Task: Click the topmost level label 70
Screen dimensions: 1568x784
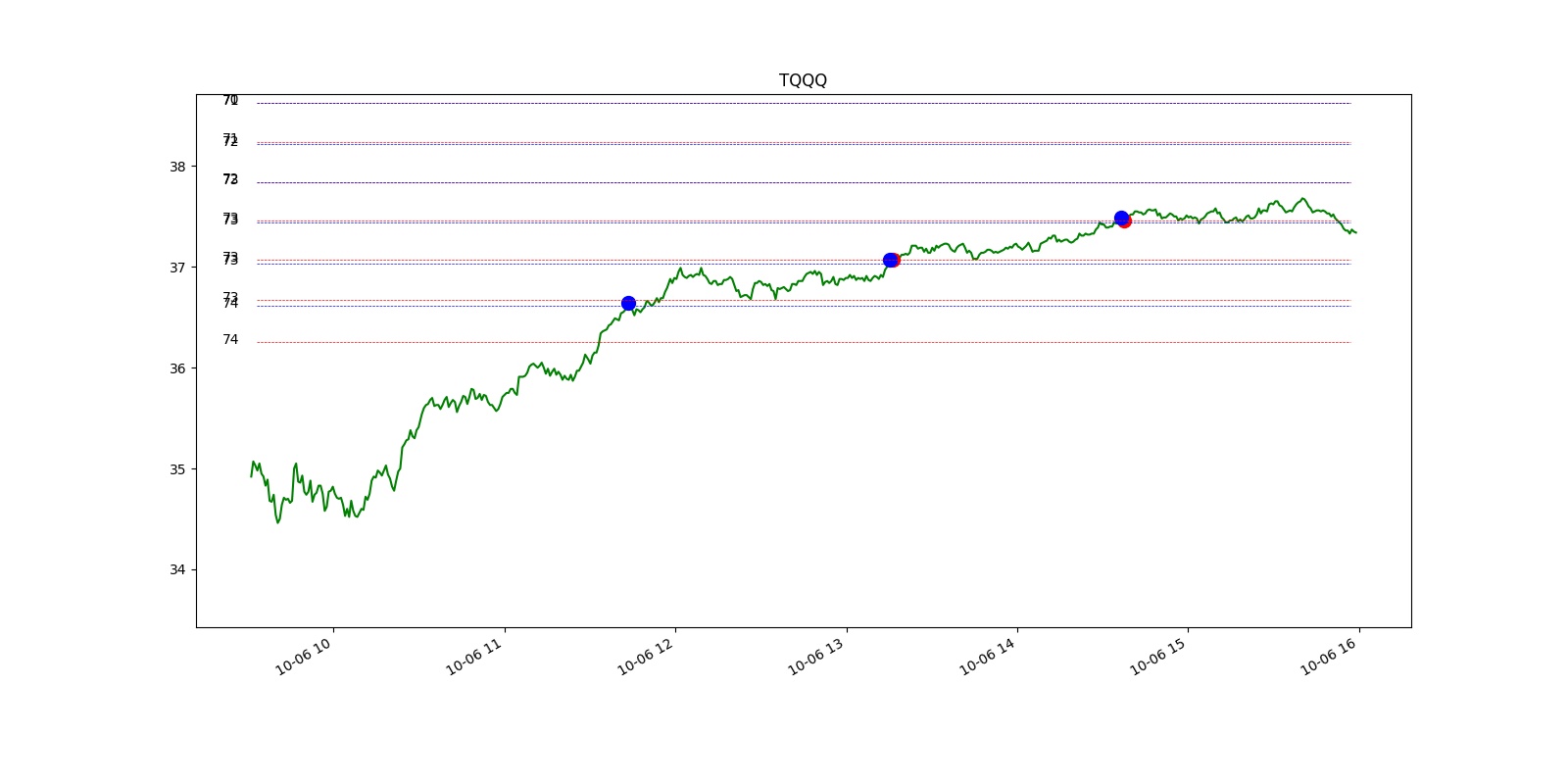Action: click(230, 100)
